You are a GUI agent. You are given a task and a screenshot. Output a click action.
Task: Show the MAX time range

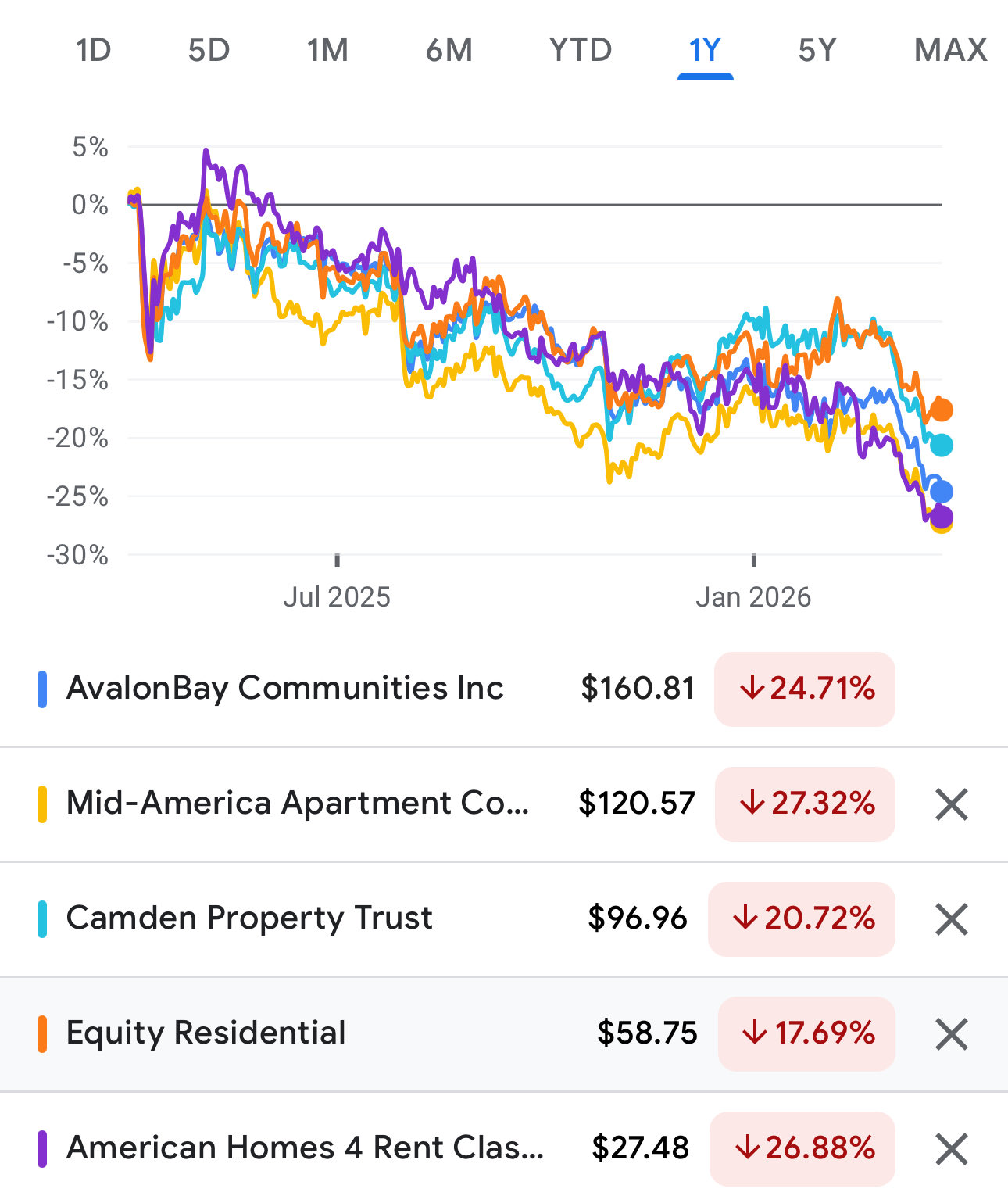click(950, 50)
